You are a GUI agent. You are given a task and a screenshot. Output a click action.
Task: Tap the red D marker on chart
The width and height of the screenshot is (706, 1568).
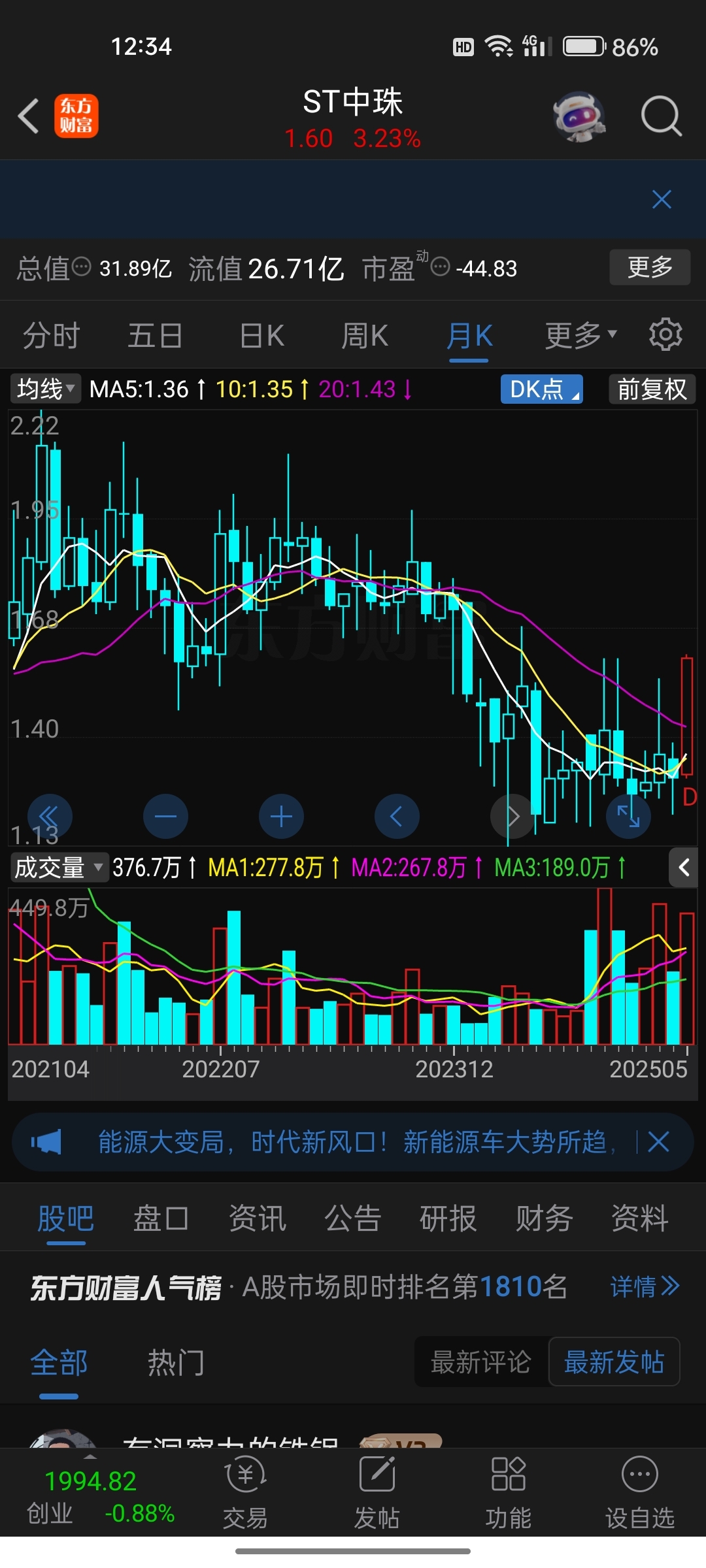click(x=690, y=797)
